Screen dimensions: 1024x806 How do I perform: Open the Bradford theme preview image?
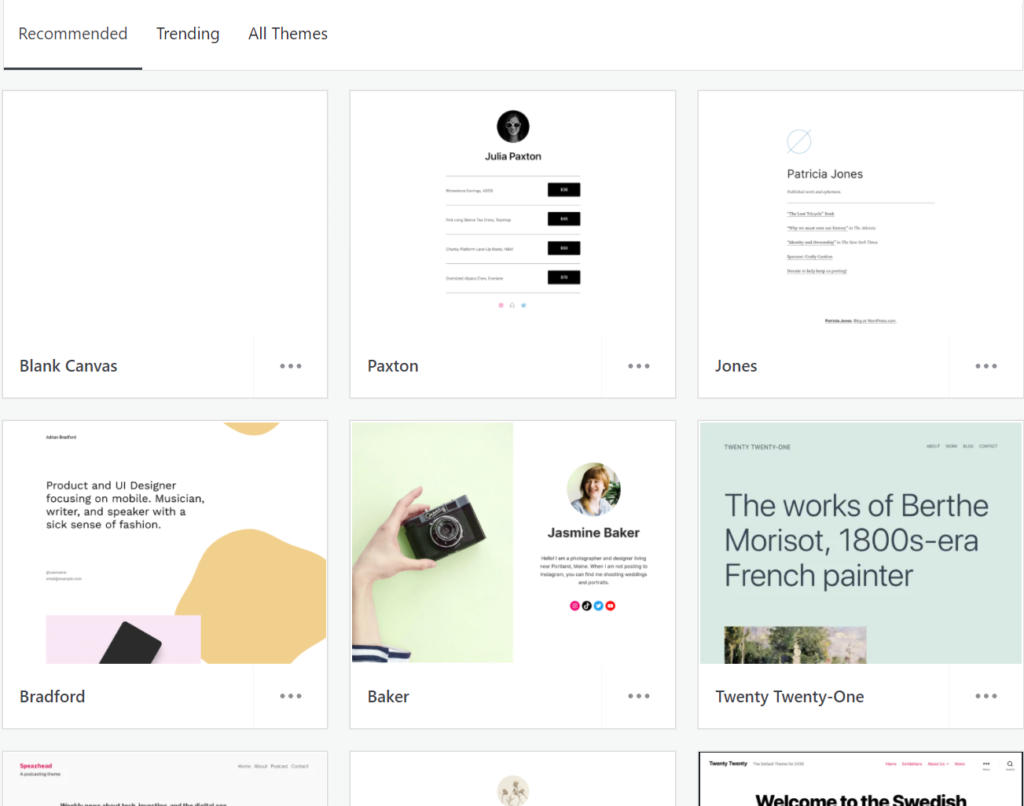coord(165,543)
